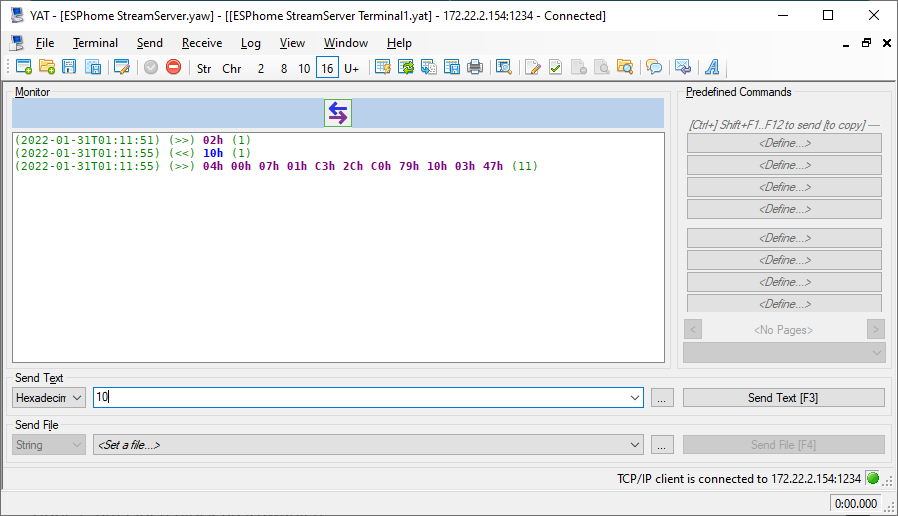Expand the Send File path dropdown arrow
This screenshot has height=516, width=898.
635,445
